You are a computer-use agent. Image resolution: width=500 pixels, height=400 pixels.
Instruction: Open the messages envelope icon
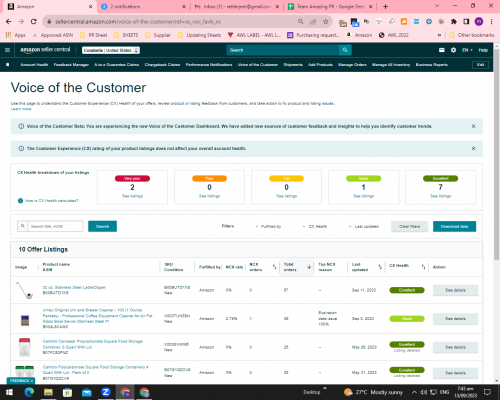pyautogui.click(x=442, y=50)
